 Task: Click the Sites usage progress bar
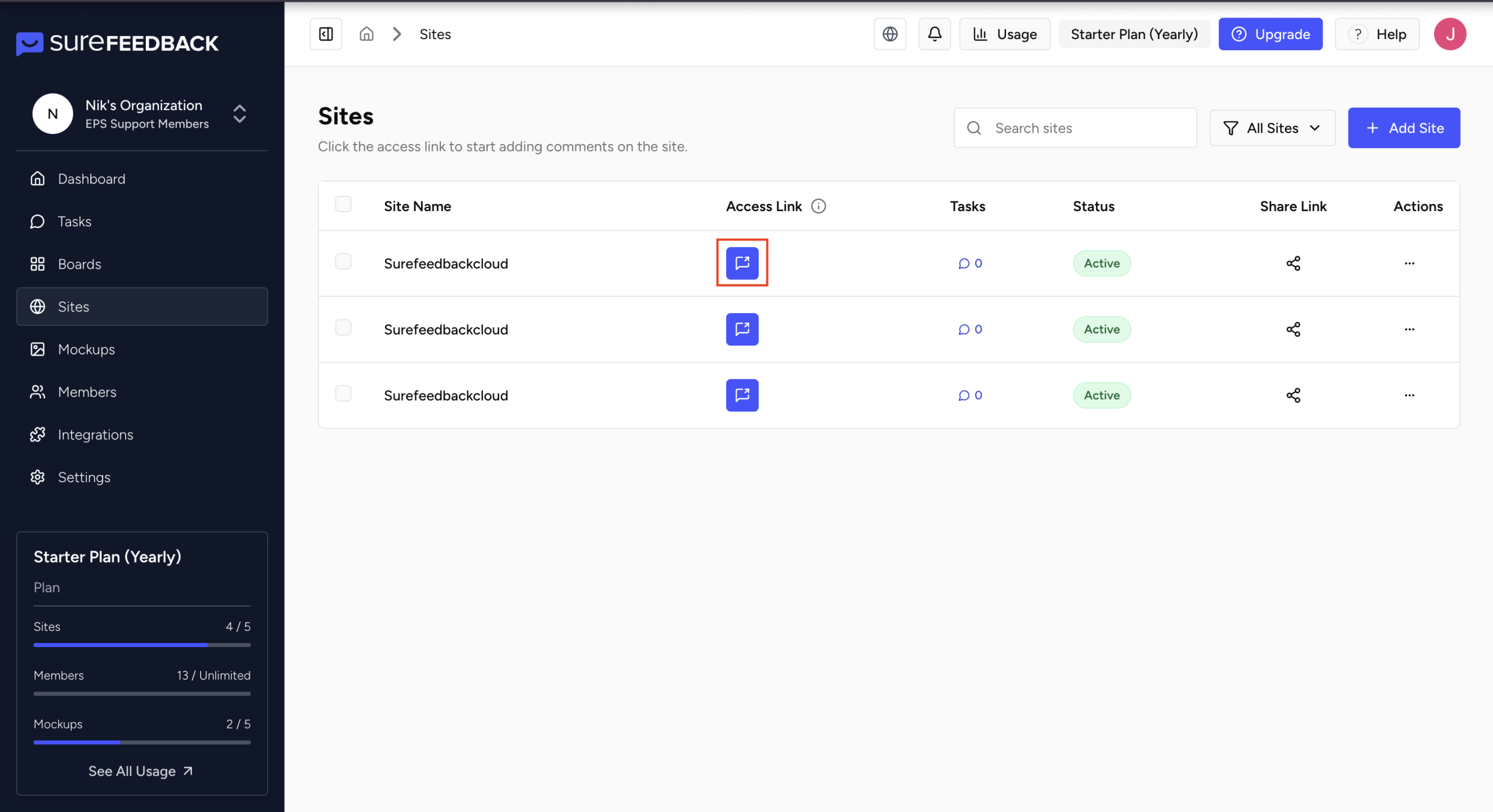coord(142,645)
